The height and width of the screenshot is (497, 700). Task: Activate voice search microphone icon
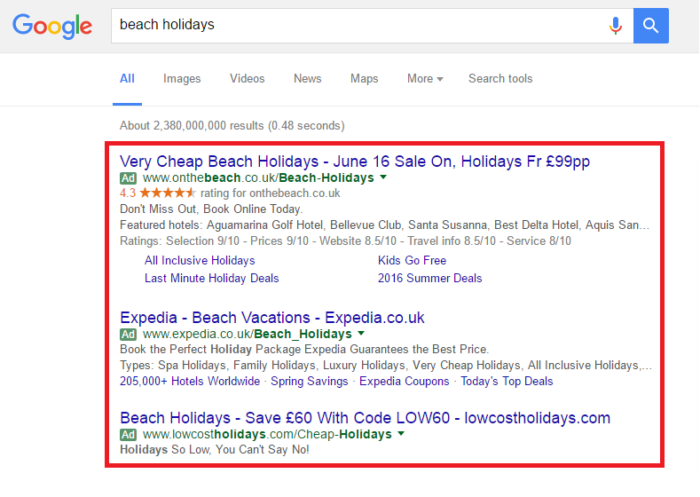pos(615,25)
